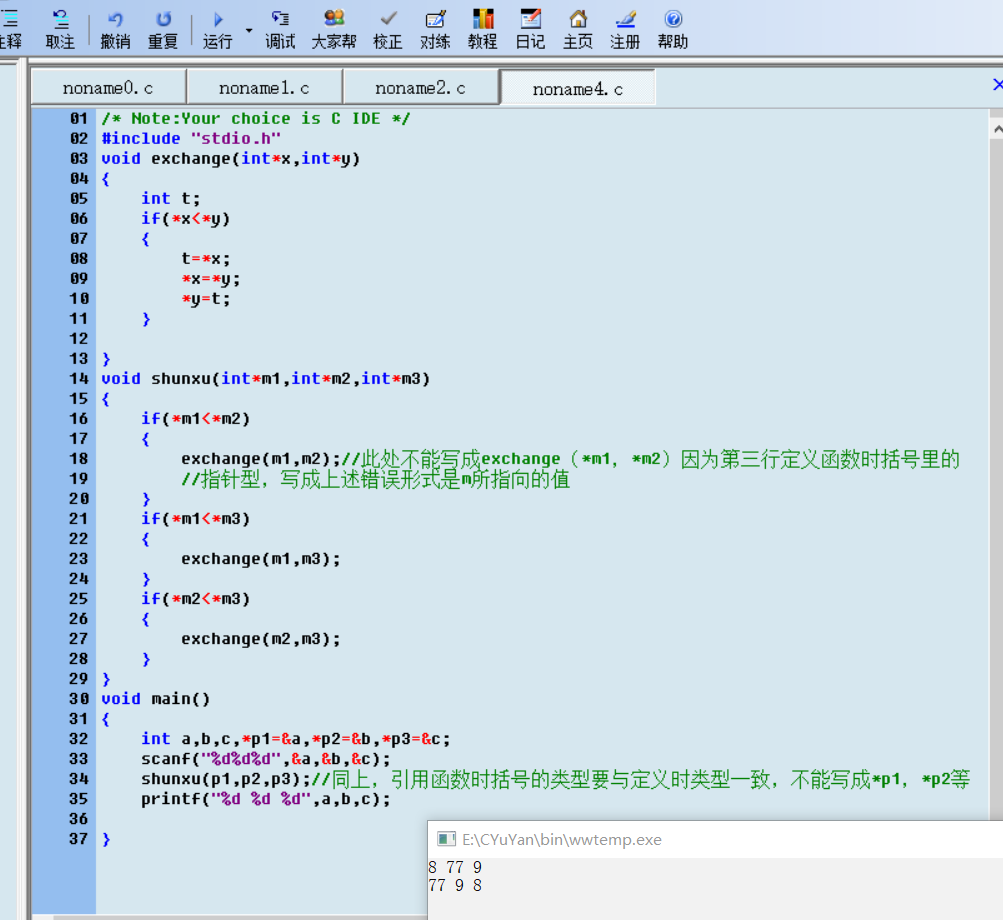
Task: Click line number 18 in gutter
Action: [79, 459]
